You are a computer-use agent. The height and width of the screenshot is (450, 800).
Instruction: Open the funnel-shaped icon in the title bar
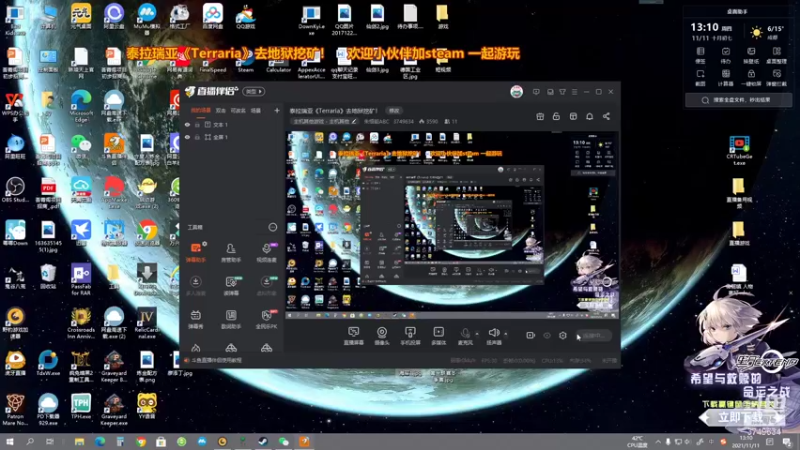pyautogui.click(x=562, y=92)
